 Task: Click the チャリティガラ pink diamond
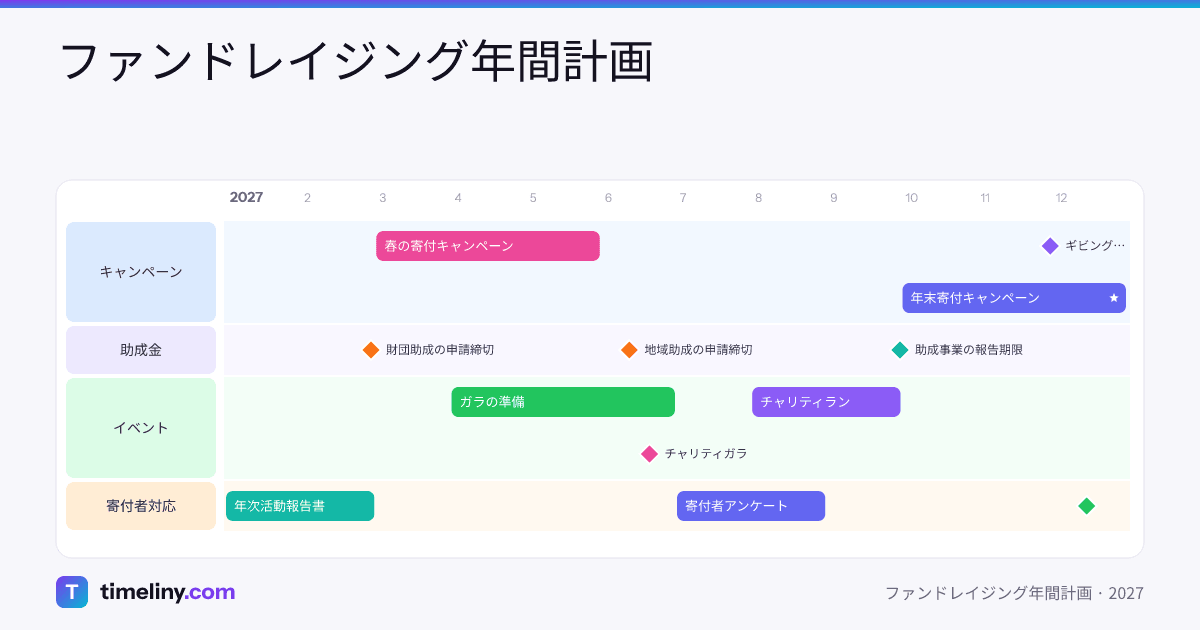pos(649,454)
